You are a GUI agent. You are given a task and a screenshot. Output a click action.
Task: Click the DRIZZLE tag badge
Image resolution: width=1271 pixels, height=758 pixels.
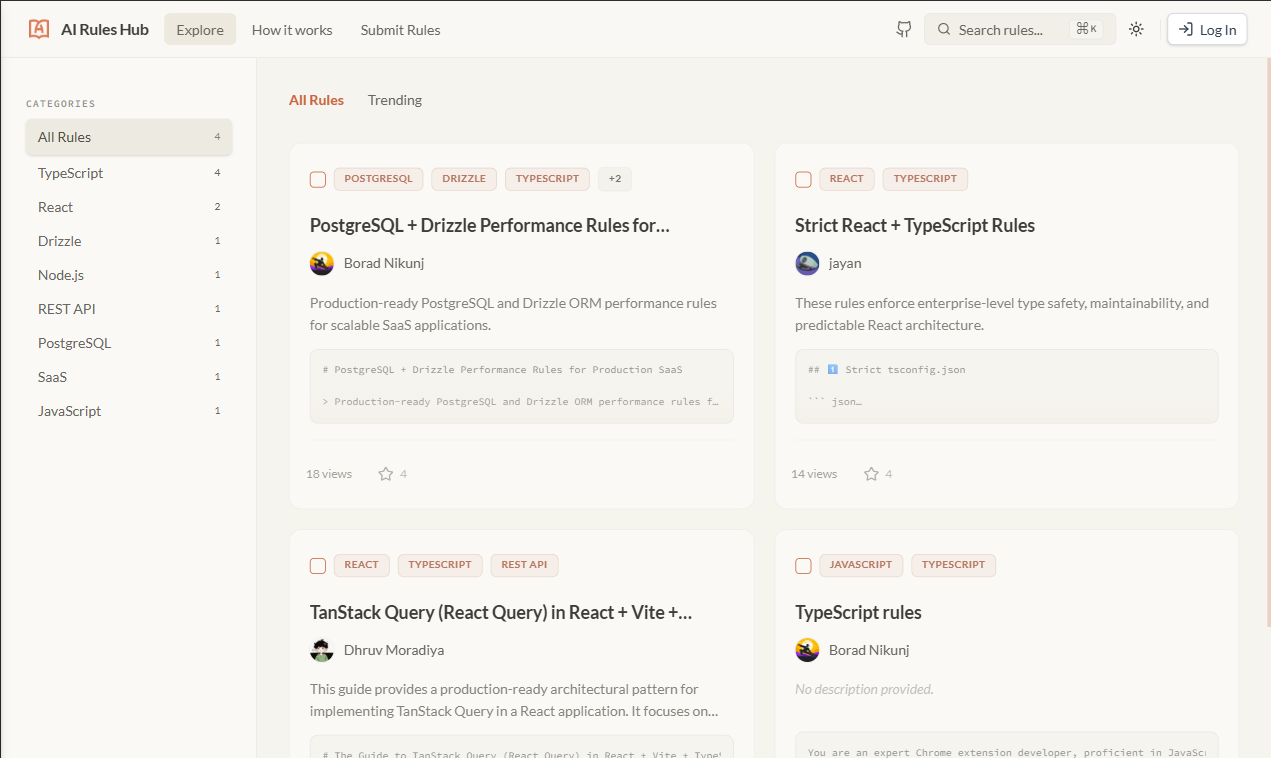coord(463,178)
